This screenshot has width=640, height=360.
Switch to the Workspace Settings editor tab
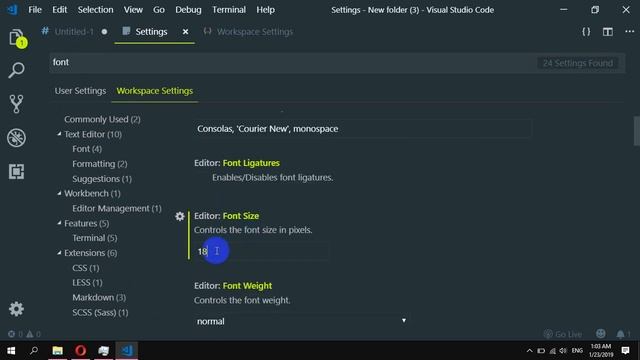click(249, 32)
